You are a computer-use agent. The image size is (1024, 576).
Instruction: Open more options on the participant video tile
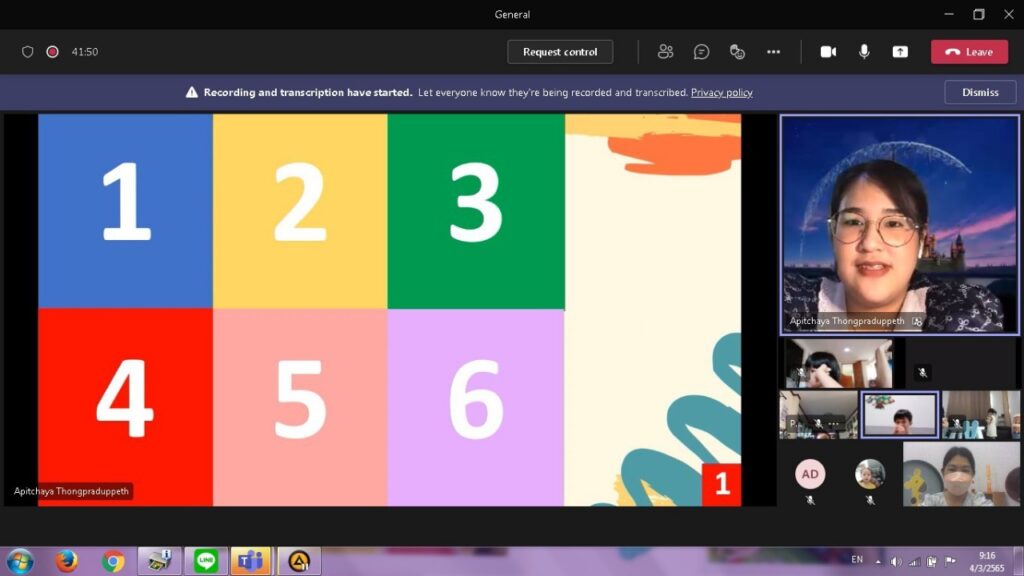pyautogui.click(x=833, y=424)
